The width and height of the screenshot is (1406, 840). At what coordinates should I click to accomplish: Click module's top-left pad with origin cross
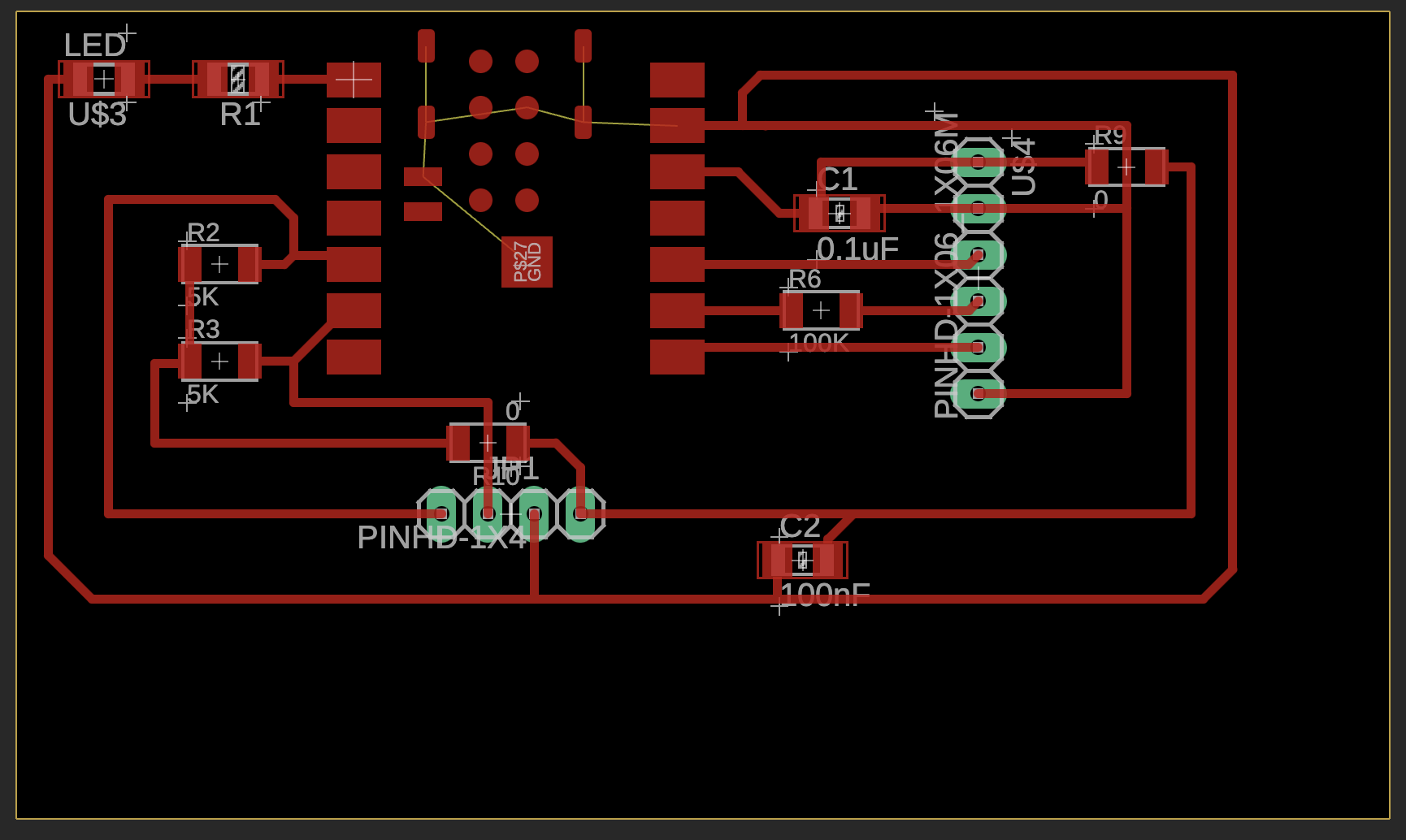354,80
